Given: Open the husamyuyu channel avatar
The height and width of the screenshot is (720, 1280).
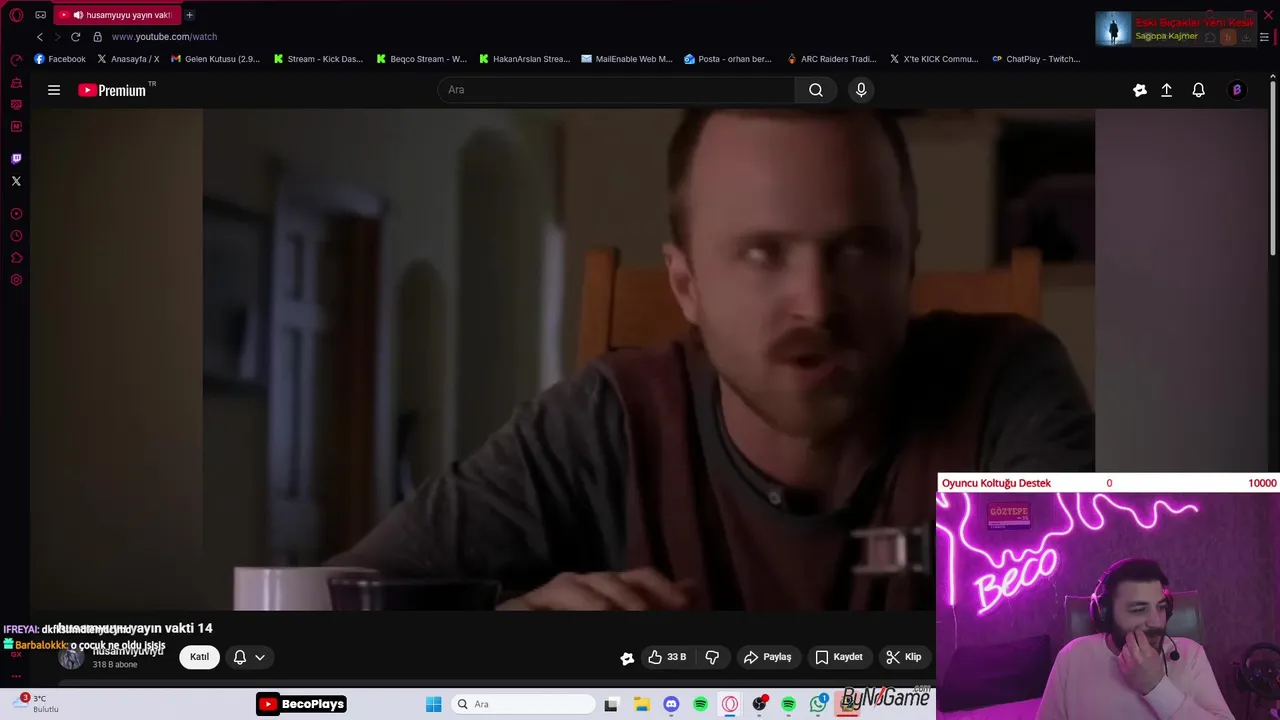Looking at the screenshot, I should (71, 657).
